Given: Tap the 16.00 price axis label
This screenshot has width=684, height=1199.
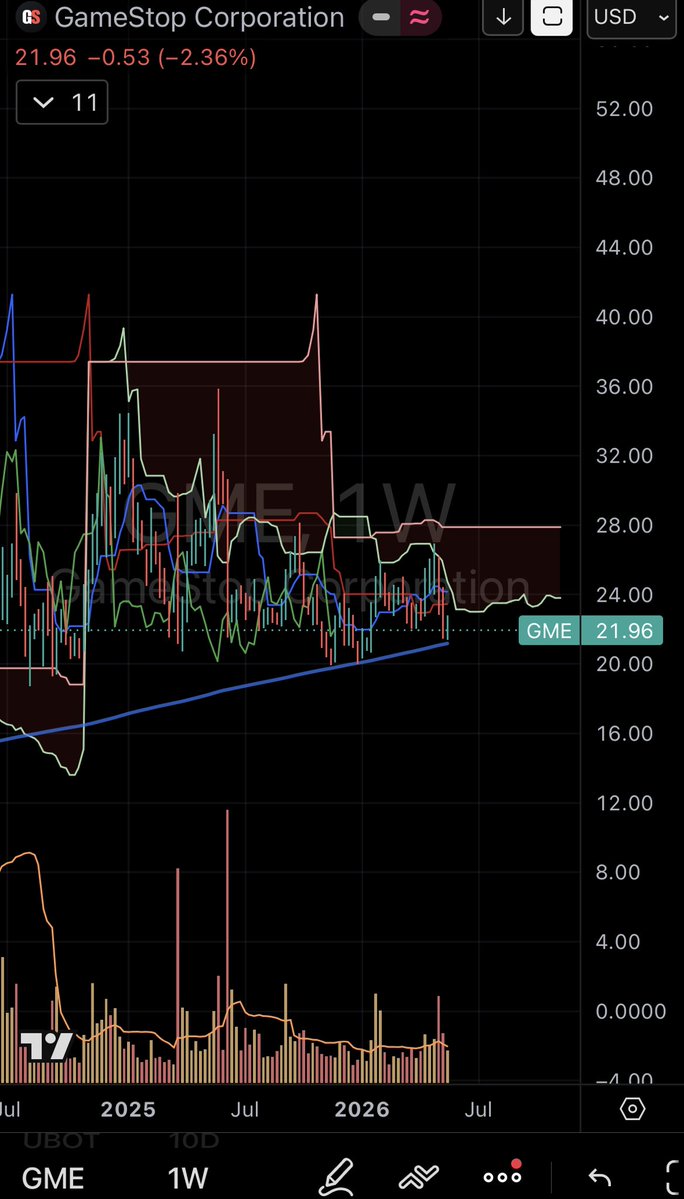Looking at the screenshot, I should point(624,733).
